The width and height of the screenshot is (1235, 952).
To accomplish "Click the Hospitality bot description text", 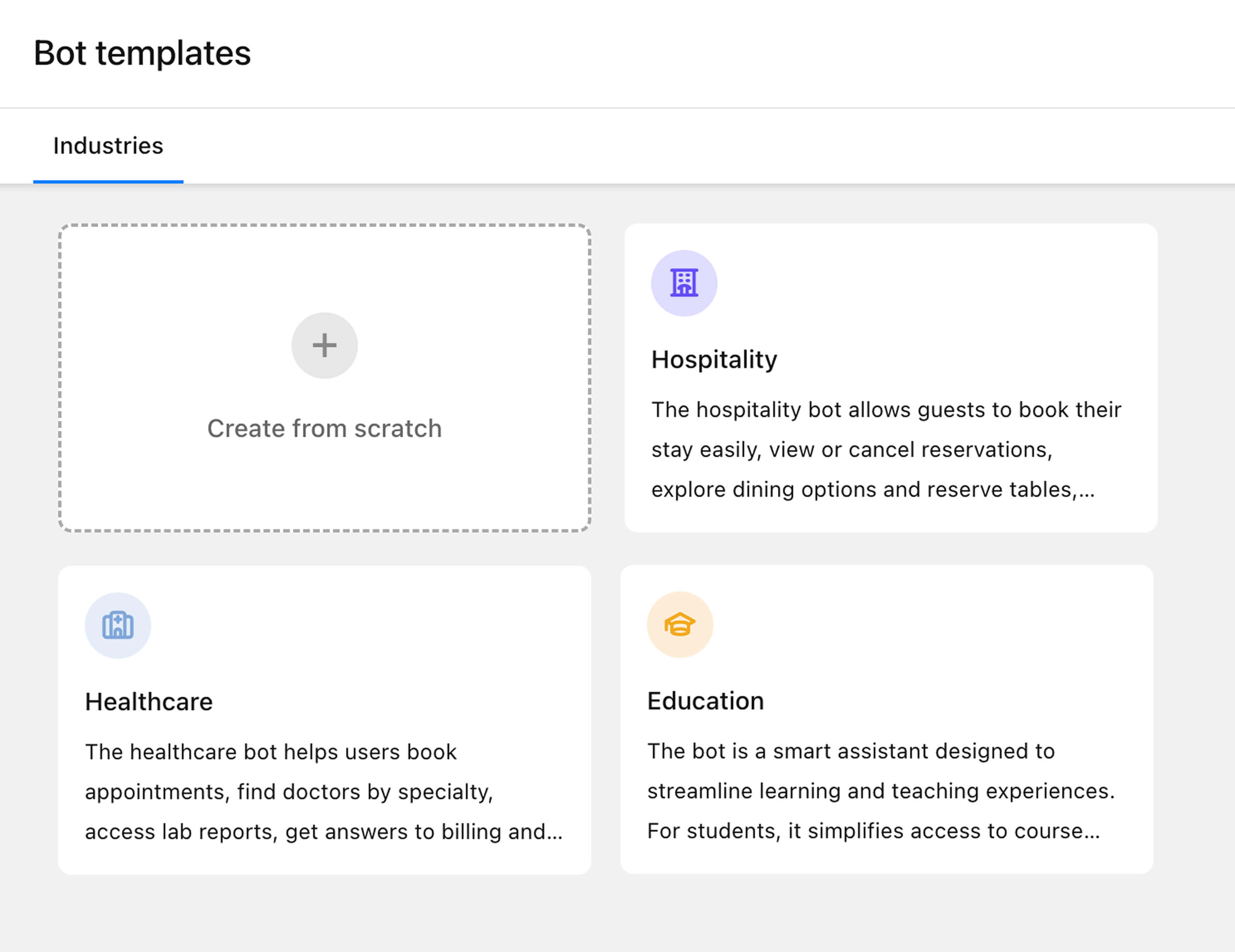I will point(885,410).
